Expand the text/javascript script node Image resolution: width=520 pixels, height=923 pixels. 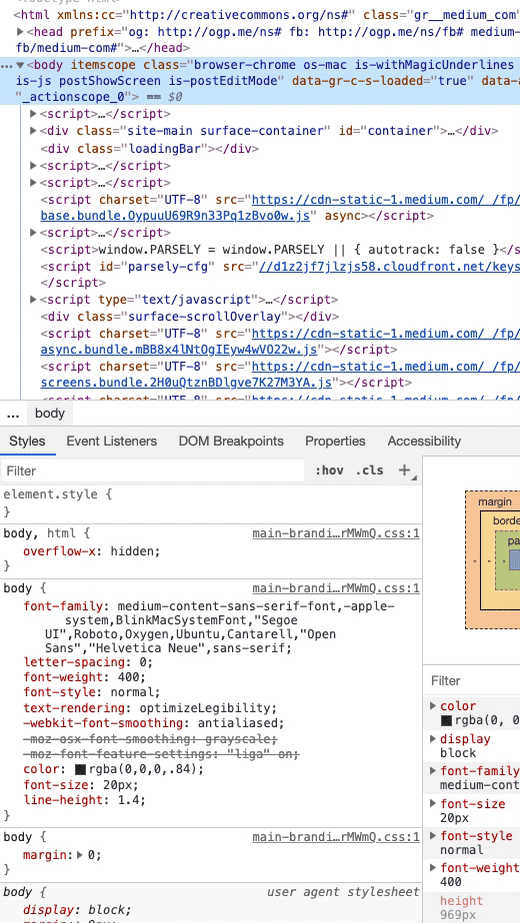(34, 300)
